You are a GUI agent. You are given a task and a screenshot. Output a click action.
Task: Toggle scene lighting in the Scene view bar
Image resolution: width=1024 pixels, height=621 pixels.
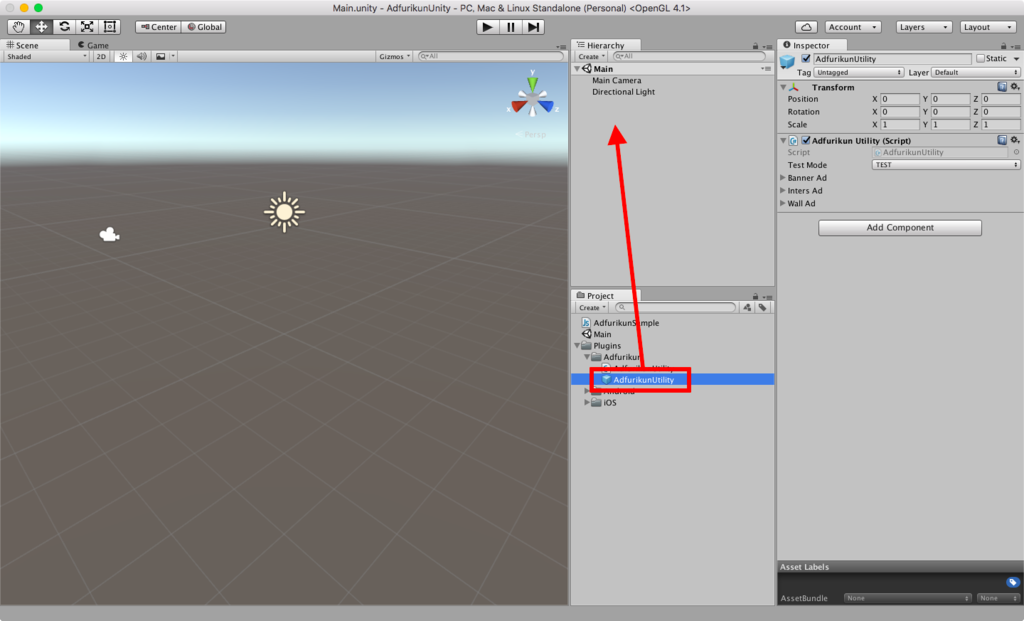(x=122, y=56)
